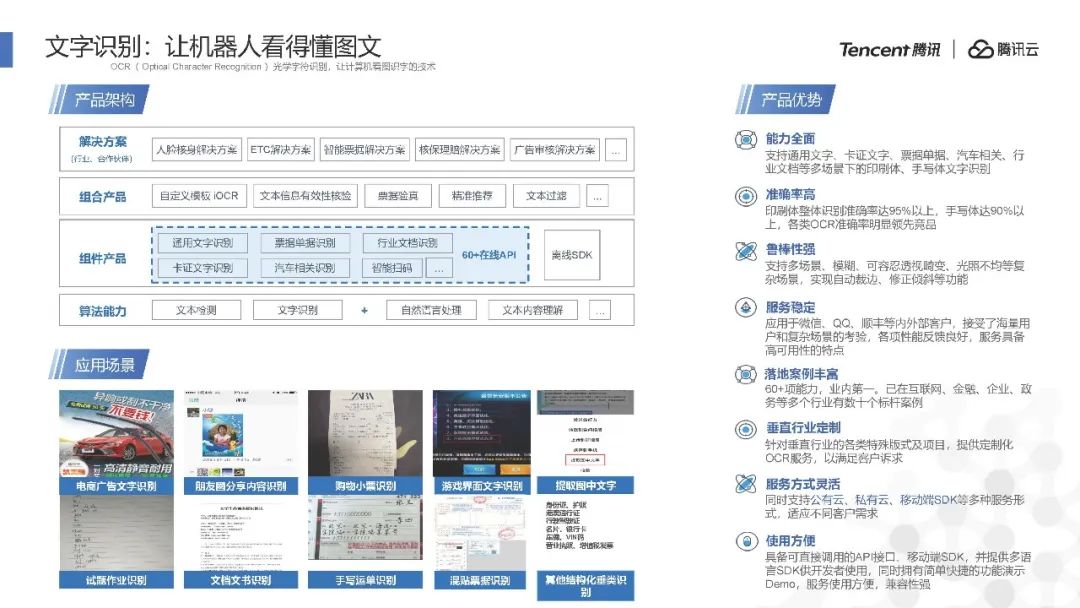Image resolution: width=1080 pixels, height=608 pixels.
Task: Click the 文本过滤 box
Action: click(546, 196)
